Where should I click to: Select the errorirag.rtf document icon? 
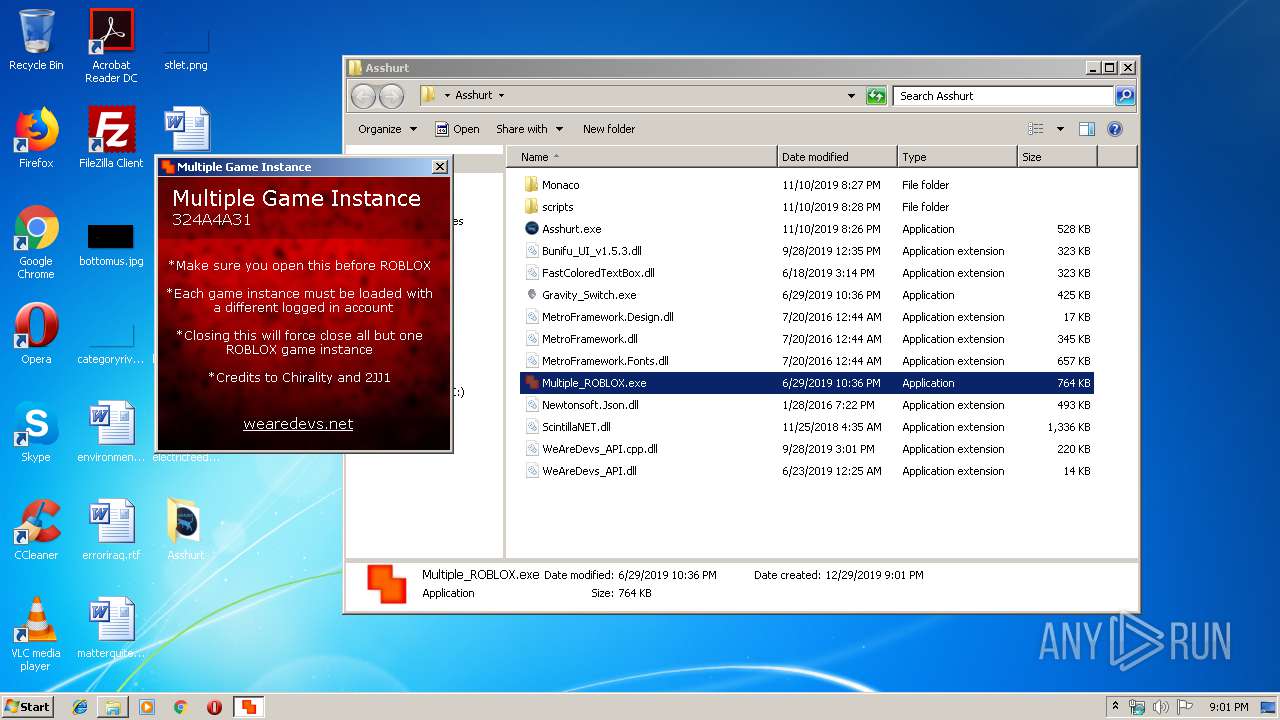pyautogui.click(x=111, y=530)
